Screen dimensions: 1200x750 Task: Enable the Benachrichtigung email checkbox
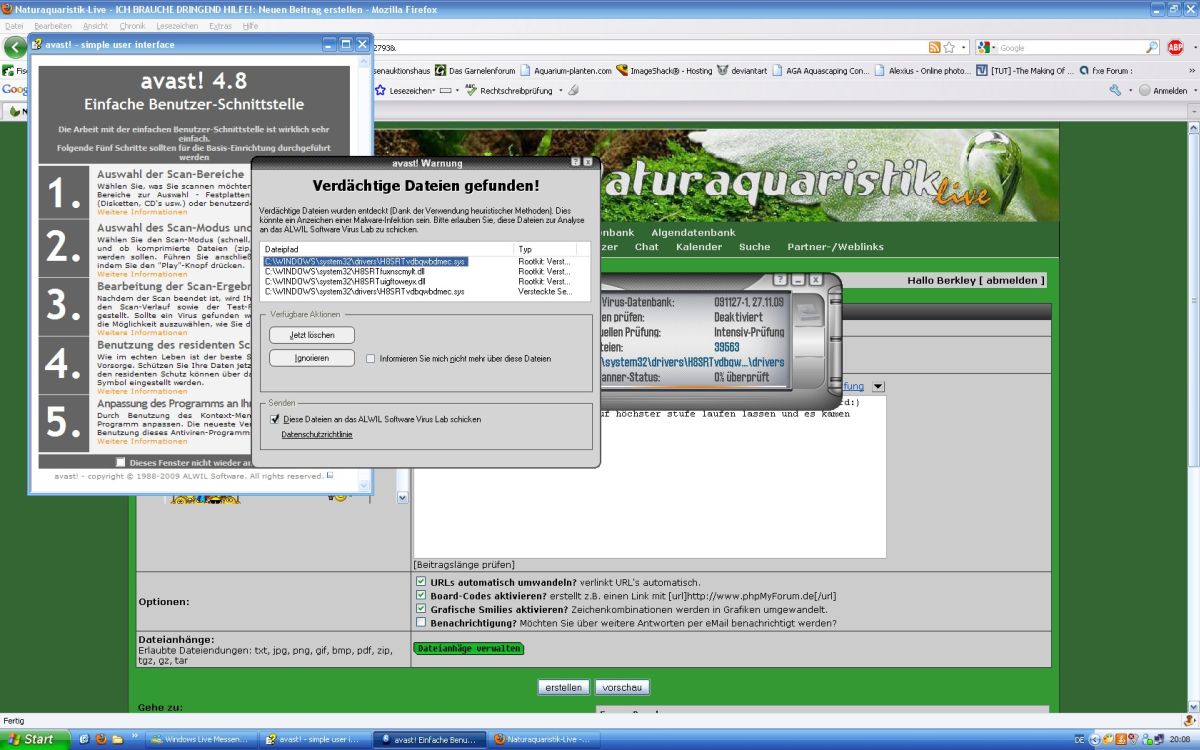pyautogui.click(x=421, y=622)
